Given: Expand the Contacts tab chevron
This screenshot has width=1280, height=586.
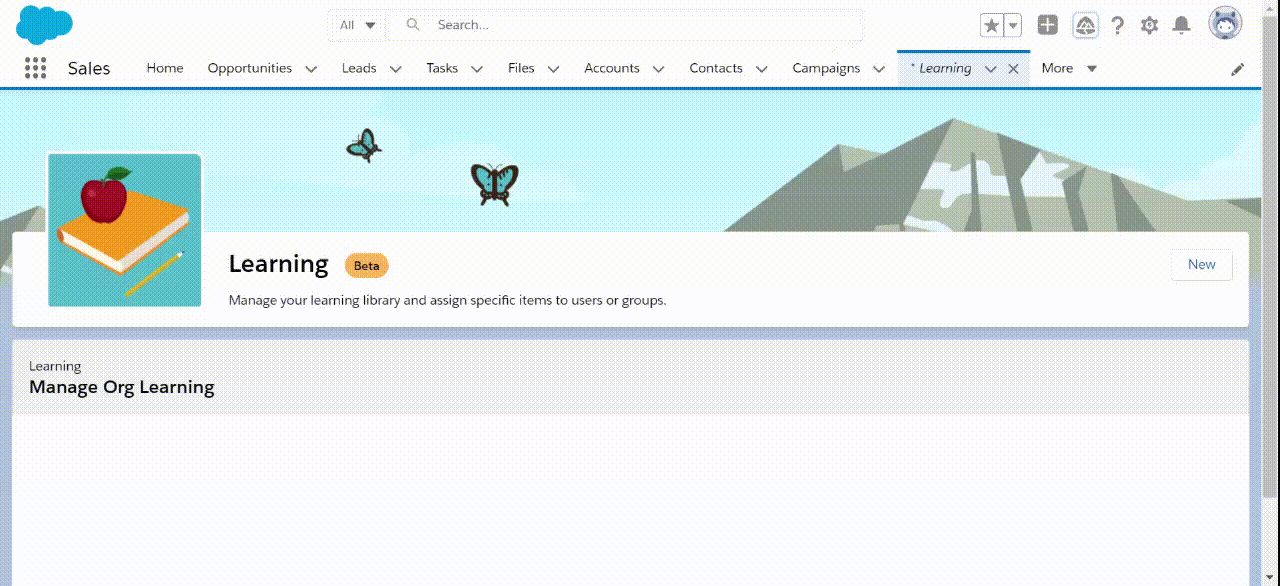Looking at the screenshot, I should 761,69.
